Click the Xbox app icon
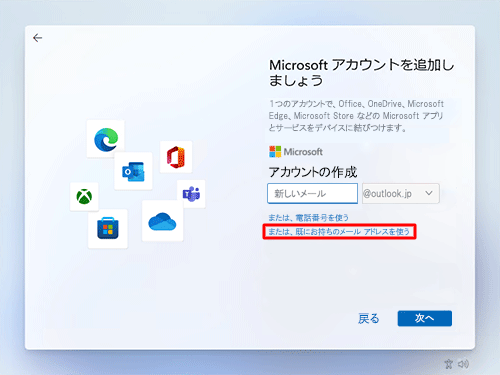The width and height of the screenshot is (500, 375). point(84,197)
